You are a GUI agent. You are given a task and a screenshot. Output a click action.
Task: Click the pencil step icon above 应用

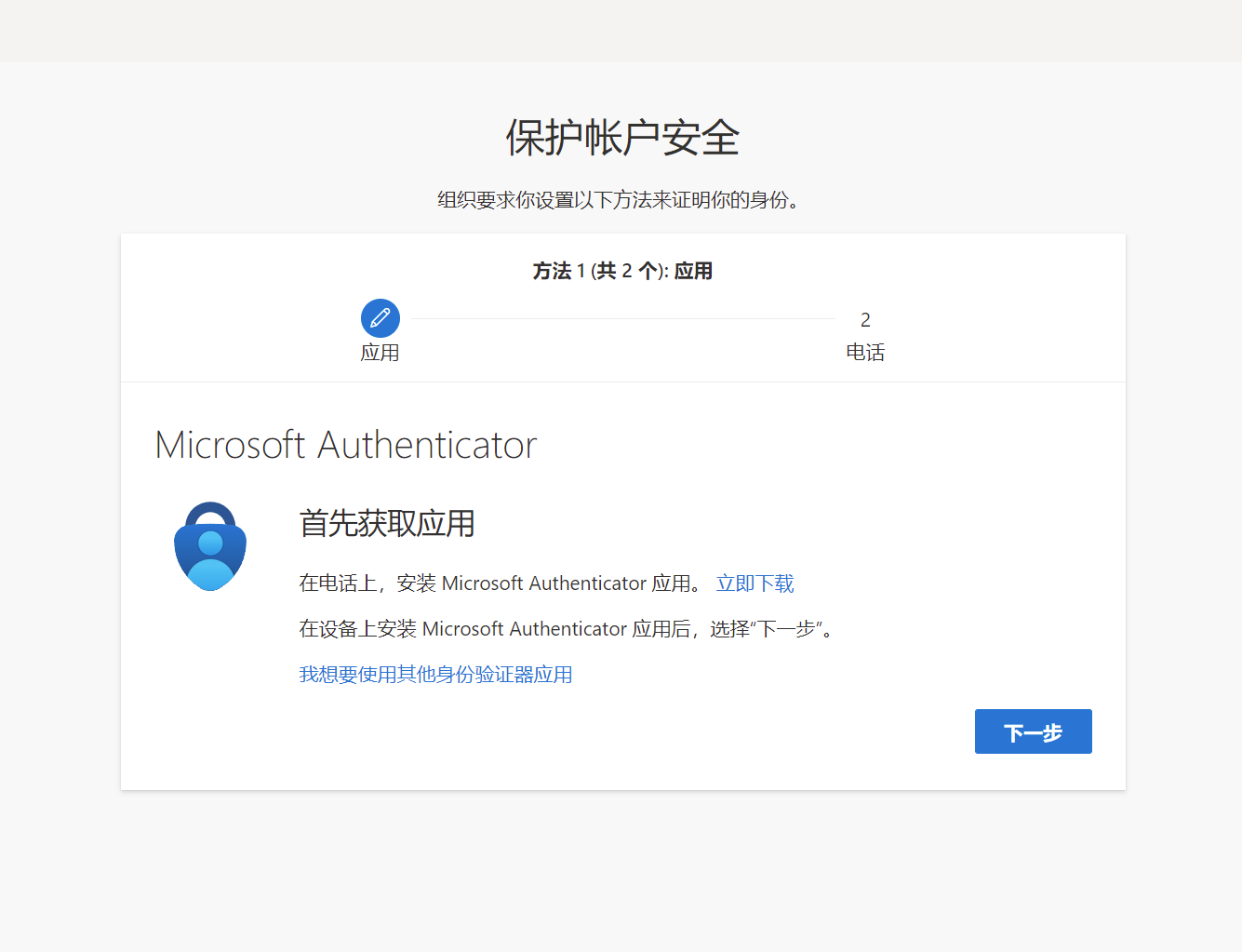coord(381,318)
